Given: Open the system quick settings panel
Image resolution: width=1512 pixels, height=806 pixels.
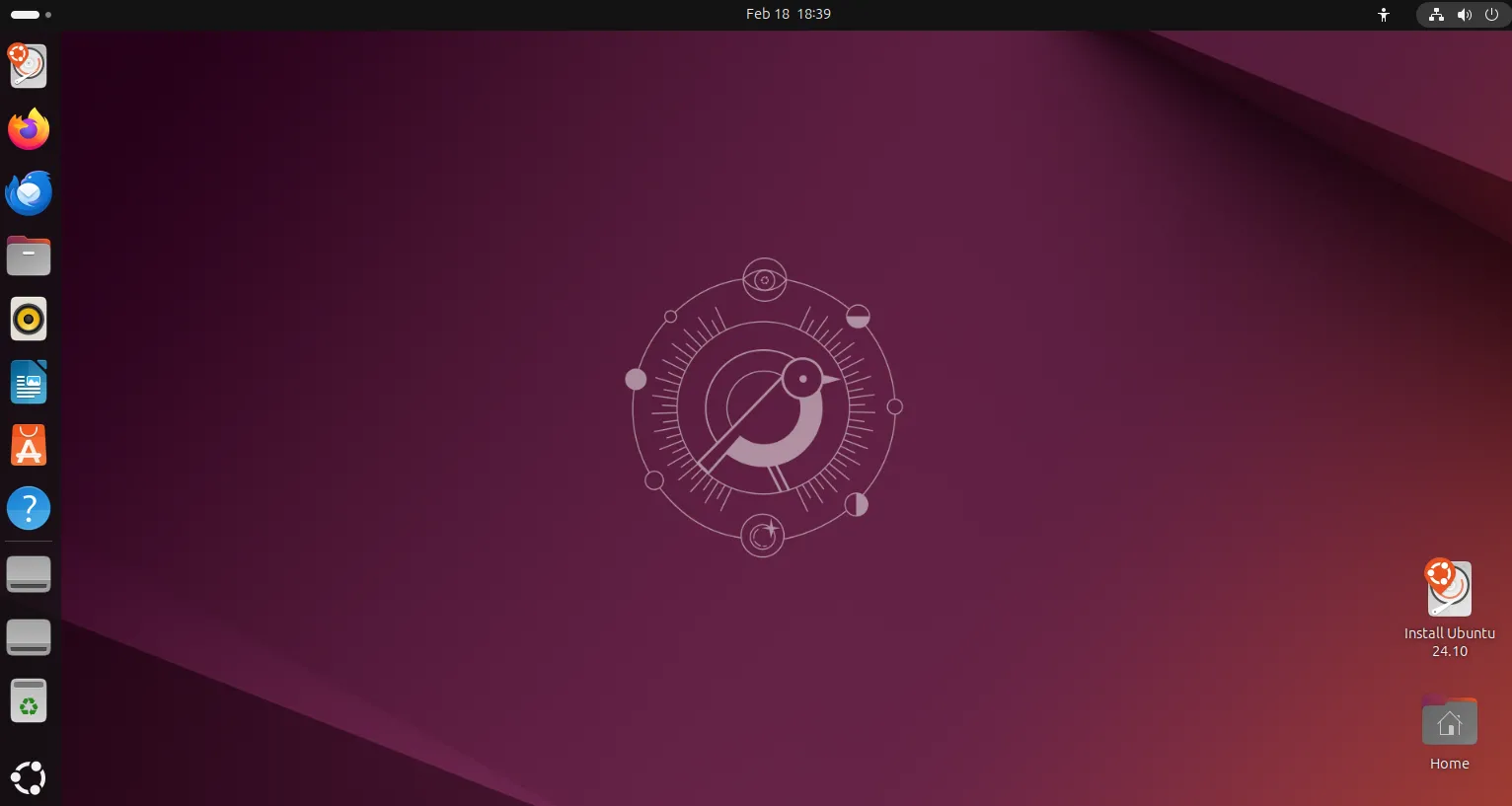Looking at the screenshot, I should [x=1465, y=14].
